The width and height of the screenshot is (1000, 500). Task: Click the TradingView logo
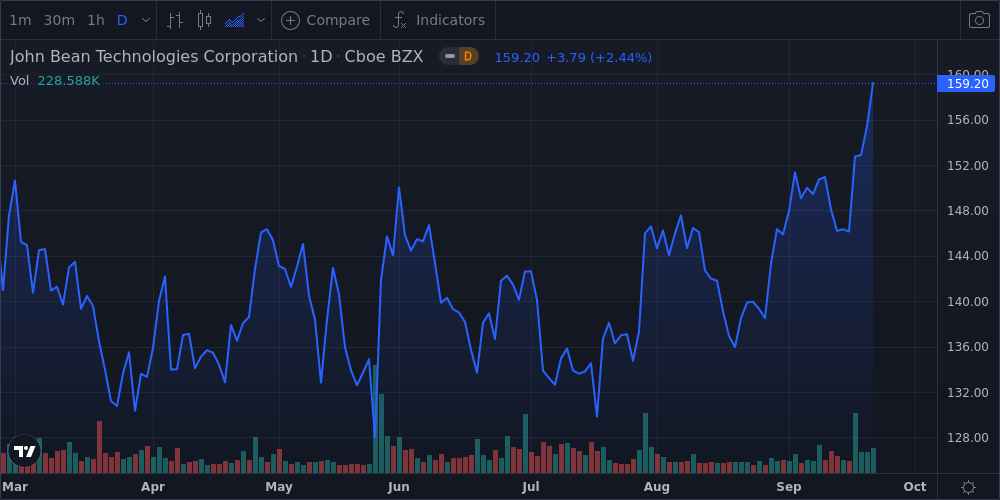pyautogui.click(x=25, y=451)
